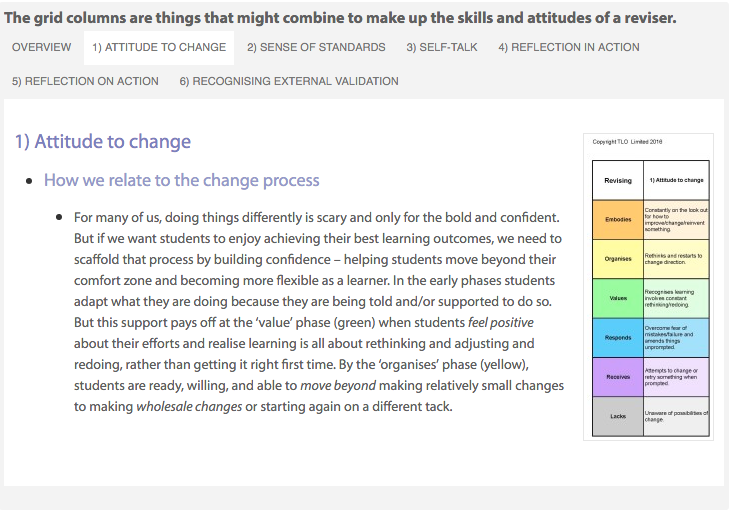Click the yellow Organises cell
731x514 pixels.
618,259
